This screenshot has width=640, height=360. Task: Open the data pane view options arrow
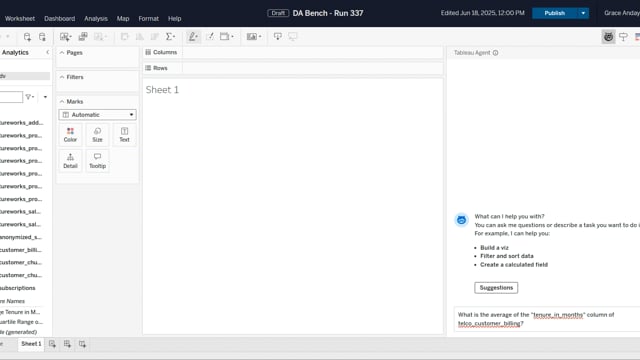click(x=45, y=97)
